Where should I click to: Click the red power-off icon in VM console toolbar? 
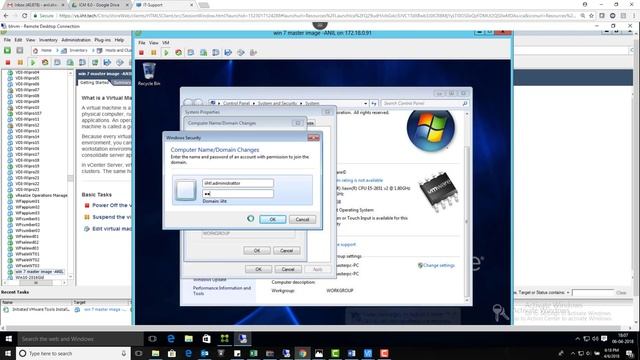141,53
